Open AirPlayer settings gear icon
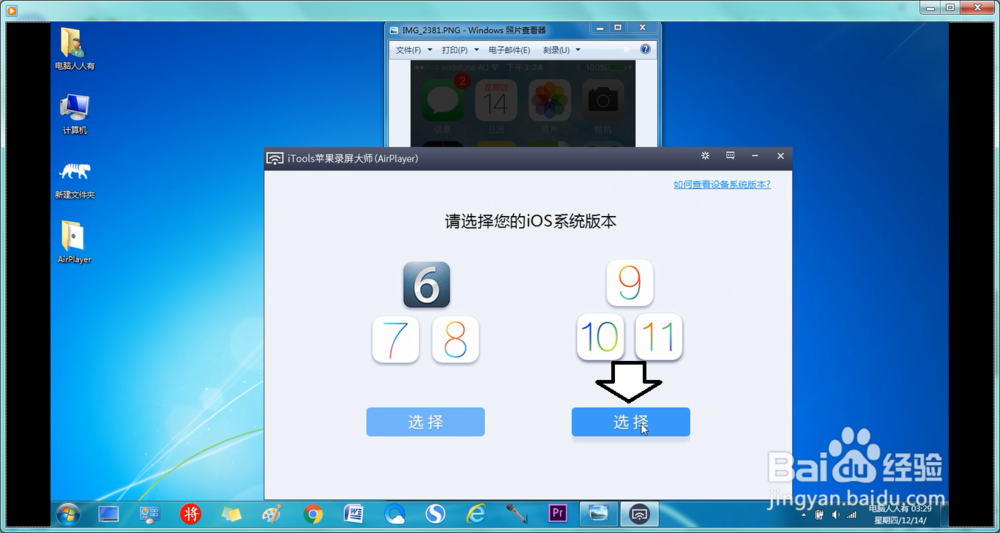The image size is (1000, 533). click(705, 156)
